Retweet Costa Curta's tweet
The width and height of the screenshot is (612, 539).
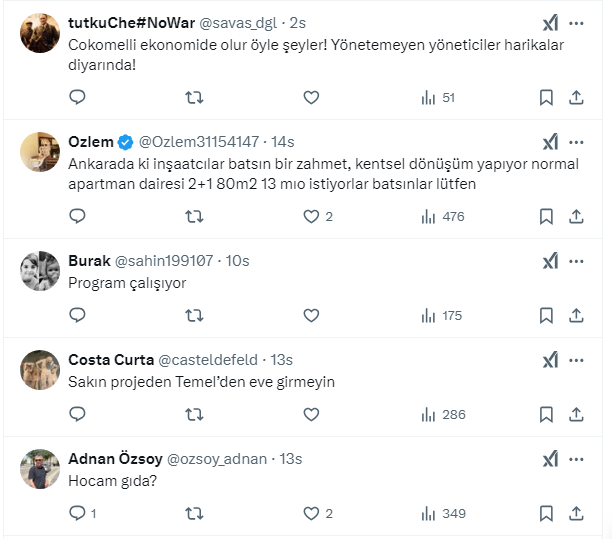[195, 414]
